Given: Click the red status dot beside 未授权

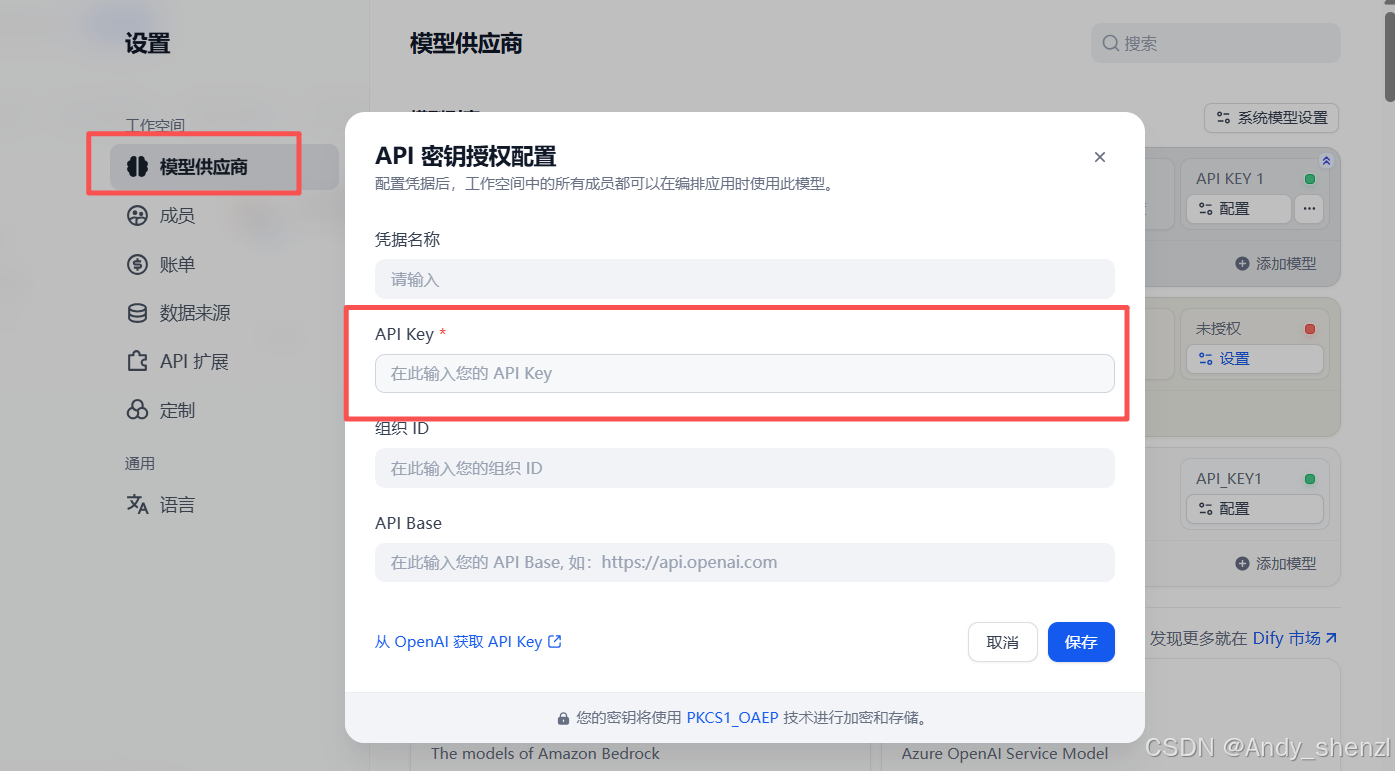Looking at the screenshot, I should pos(1310,329).
